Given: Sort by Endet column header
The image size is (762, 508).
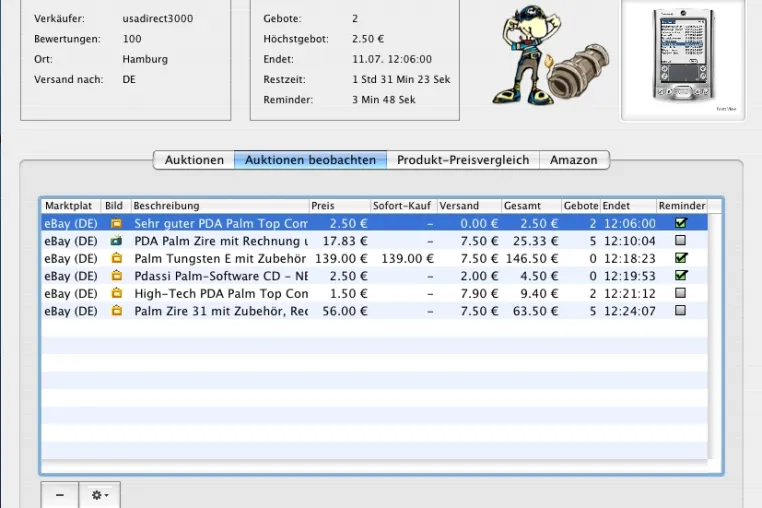Looking at the screenshot, I should click(x=628, y=206).
